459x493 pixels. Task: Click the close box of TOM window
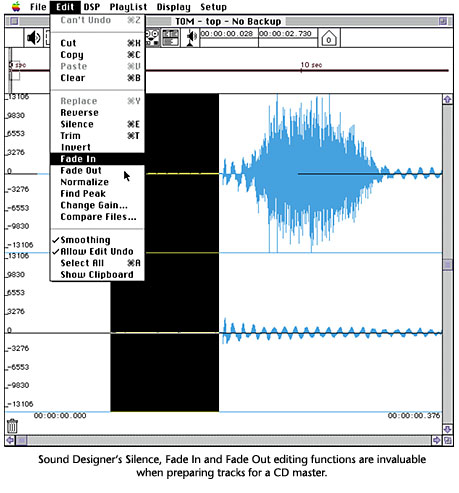pyautogui.click(x=14, y=21)
